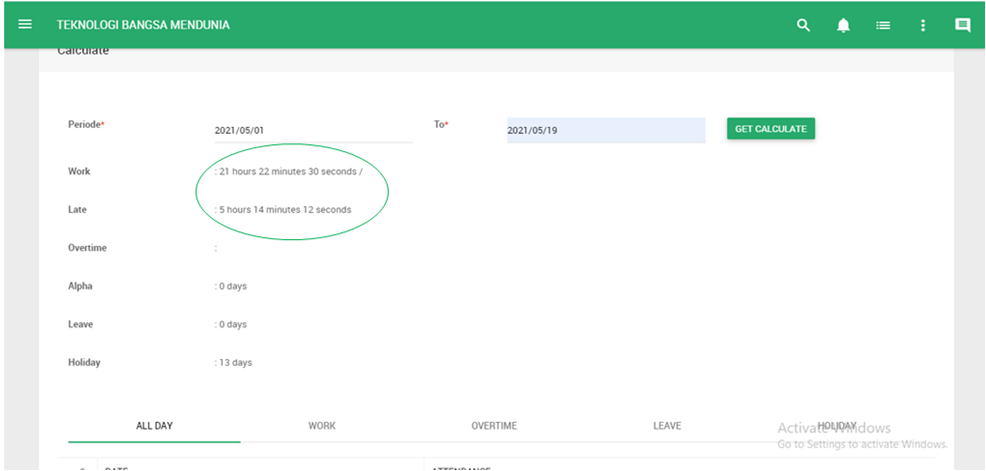Click the Overtime label
The image size is (986, 471).
pyautogui.click(x=87, y=248)
